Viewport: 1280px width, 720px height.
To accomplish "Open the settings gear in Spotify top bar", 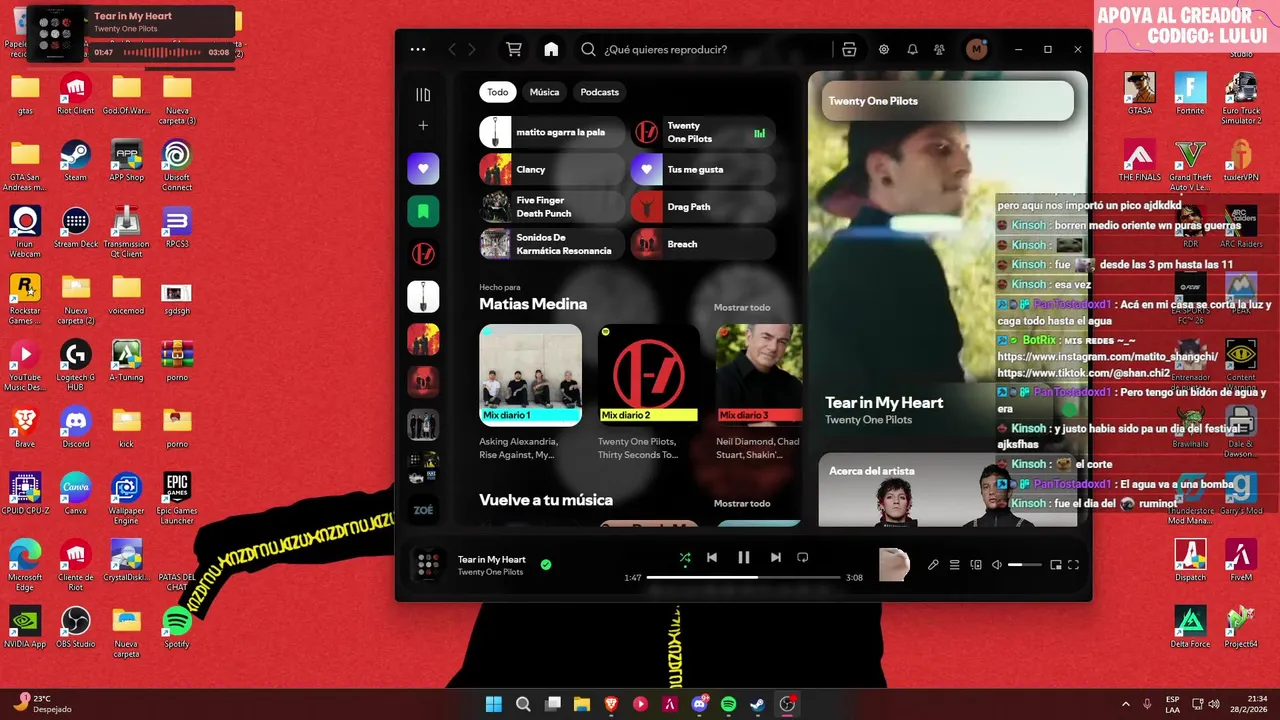I will tap(884, 49).
